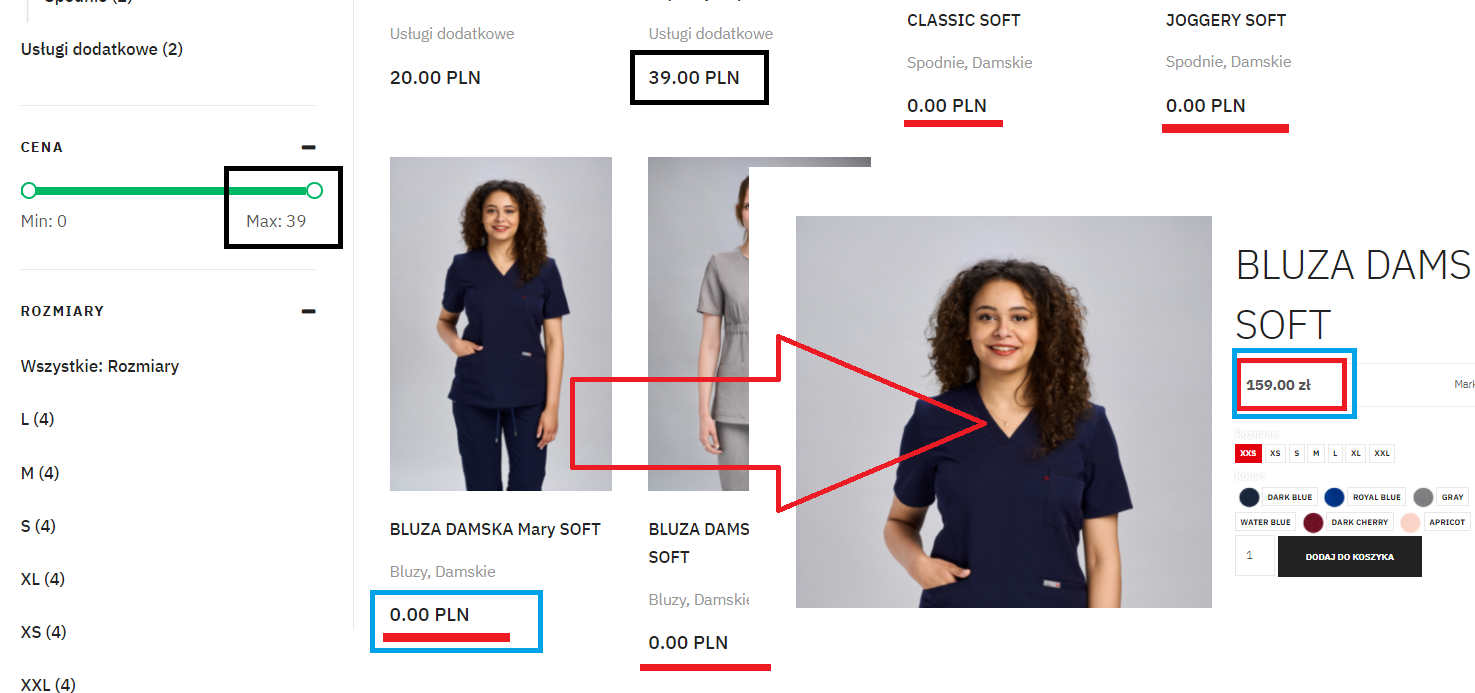1475x693 pixels.
Task: Open the BLUZA DAMSKA Mary SOFT title link
Action: tap(495, 529)
